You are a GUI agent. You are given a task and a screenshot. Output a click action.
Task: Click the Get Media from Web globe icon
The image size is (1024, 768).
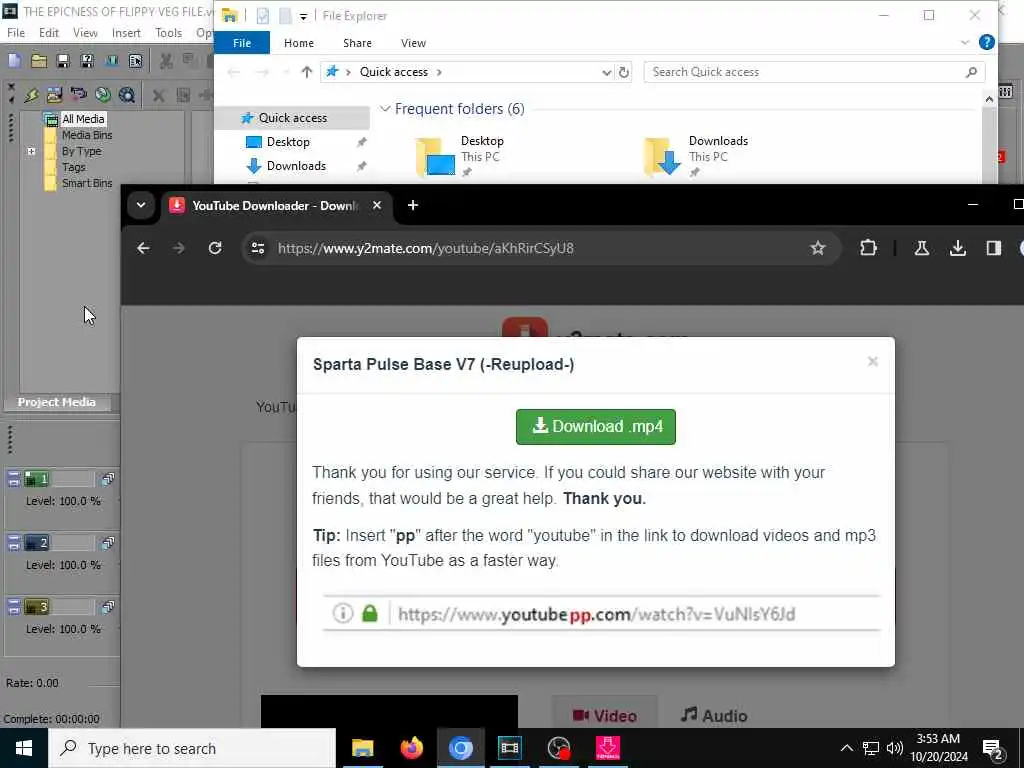pos(103,95)
